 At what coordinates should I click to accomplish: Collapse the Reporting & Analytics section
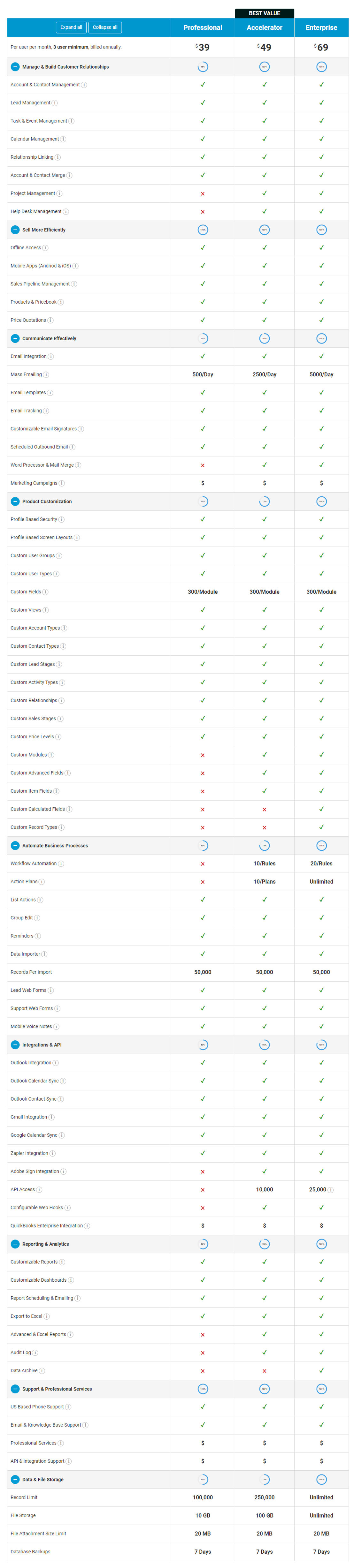point(15,1244)
